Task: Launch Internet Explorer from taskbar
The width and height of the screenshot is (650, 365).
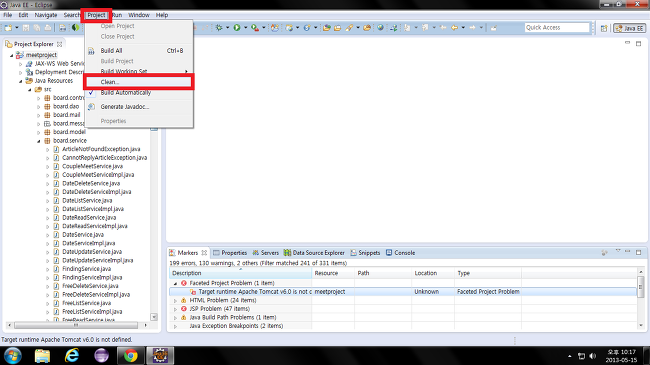Action: (72, 355)
